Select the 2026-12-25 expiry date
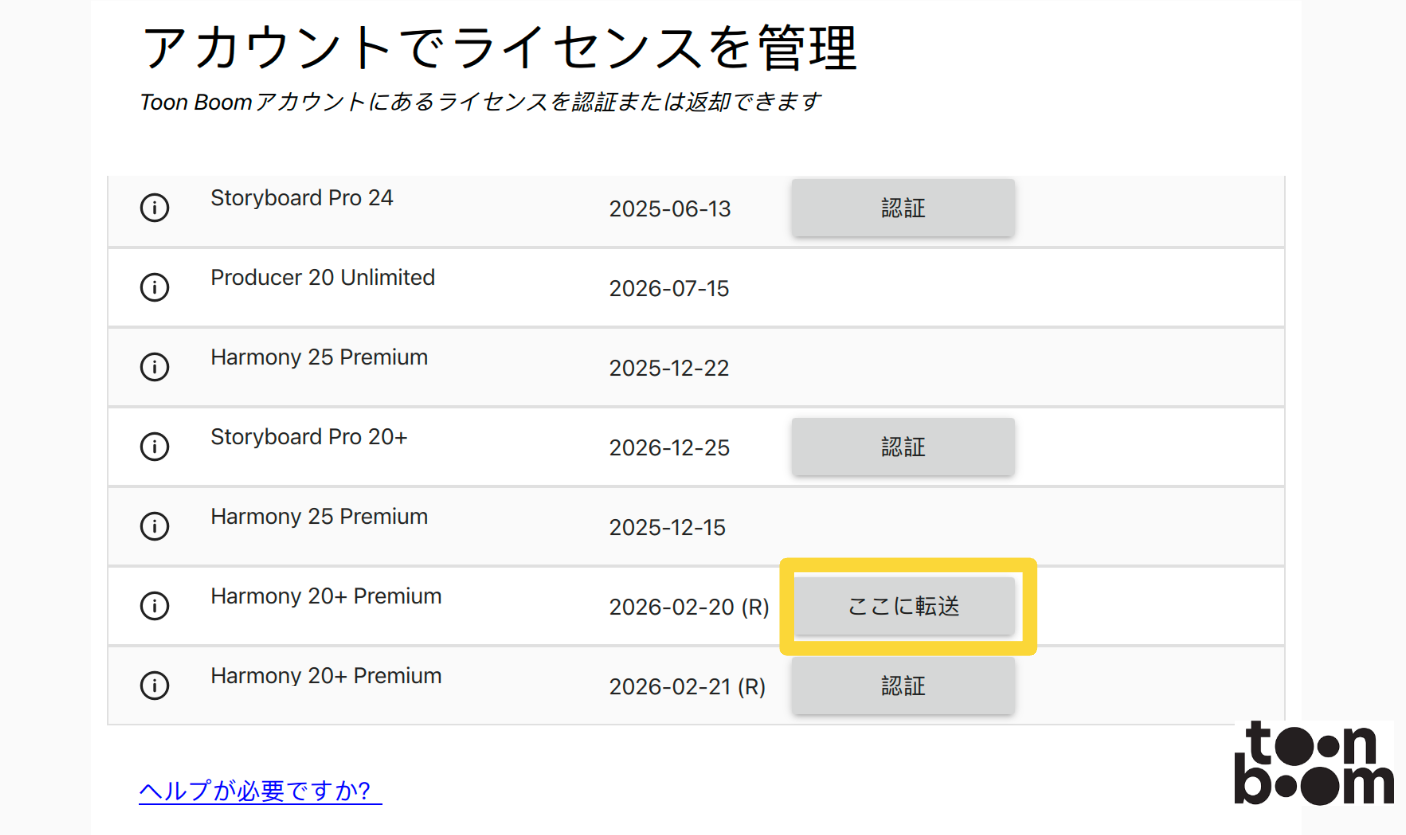1406x835 pixels. 669,448
